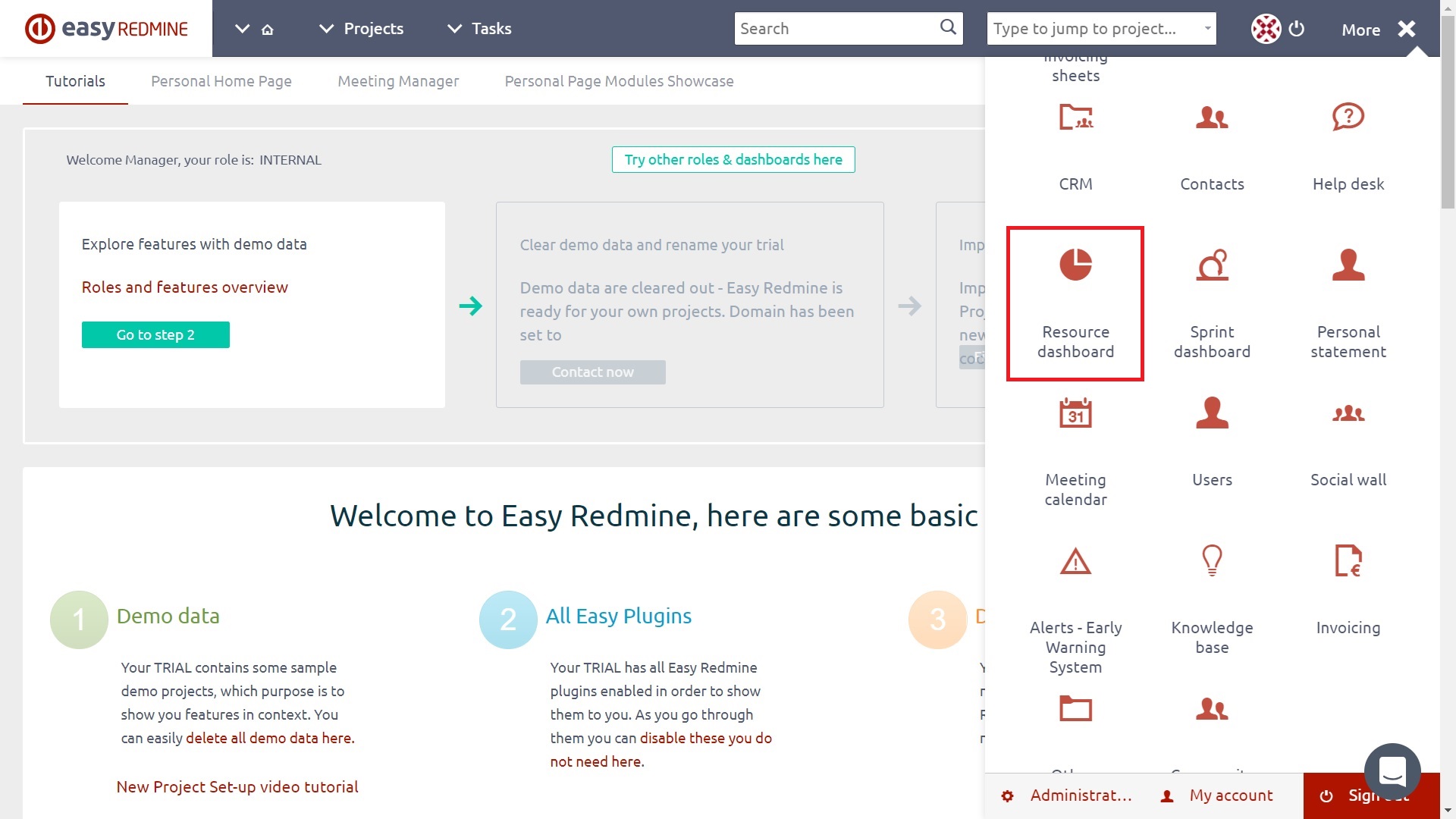Open the Users module icon
1456x819 pixels.
1212,413
